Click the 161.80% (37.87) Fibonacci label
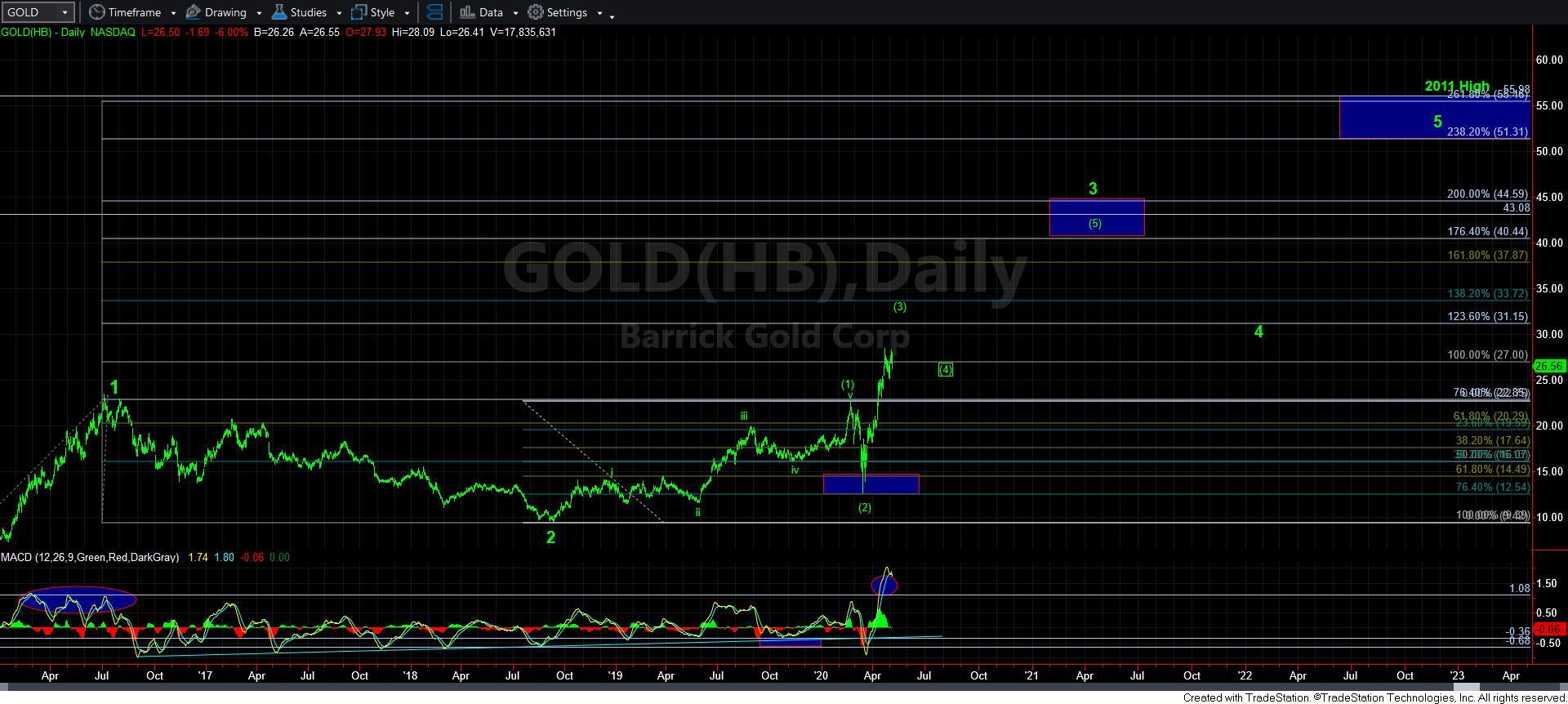 click(1487, 256)
